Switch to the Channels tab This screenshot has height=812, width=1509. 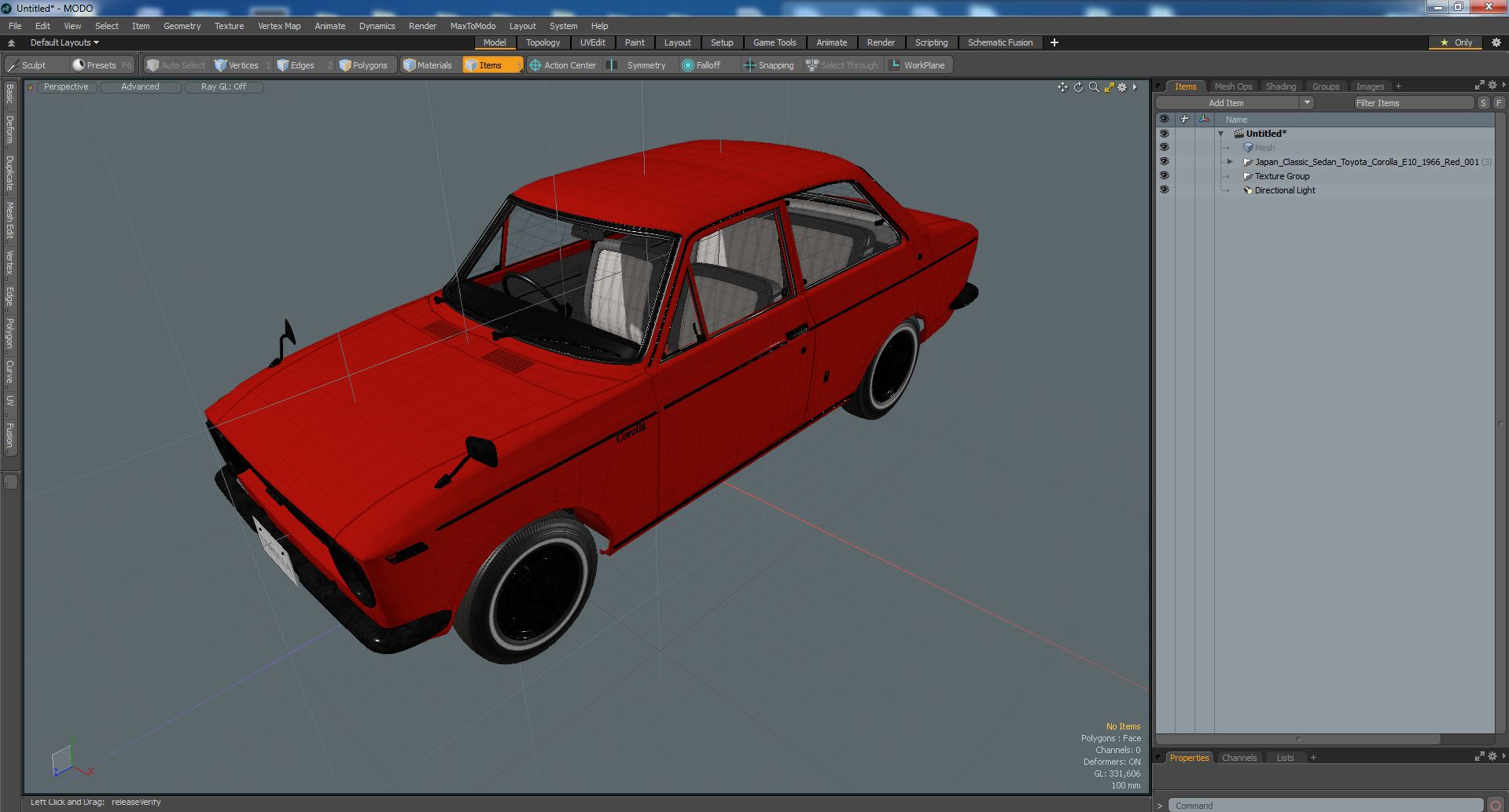coord(1239,758)
